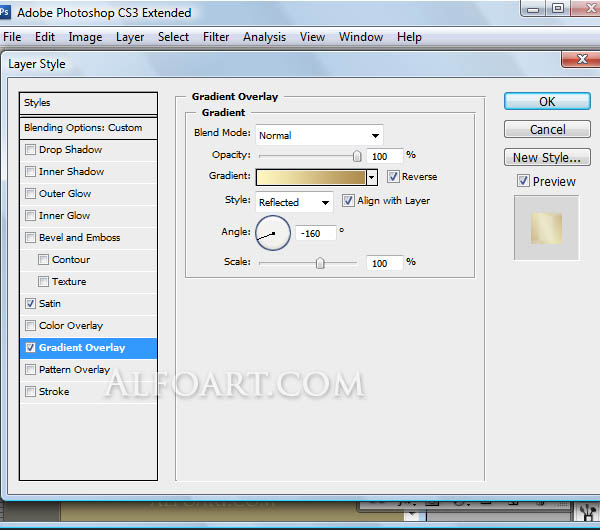Click the style preview thumbnail
The width and height of the screenshot is (600, 530).
click(546, 228)
